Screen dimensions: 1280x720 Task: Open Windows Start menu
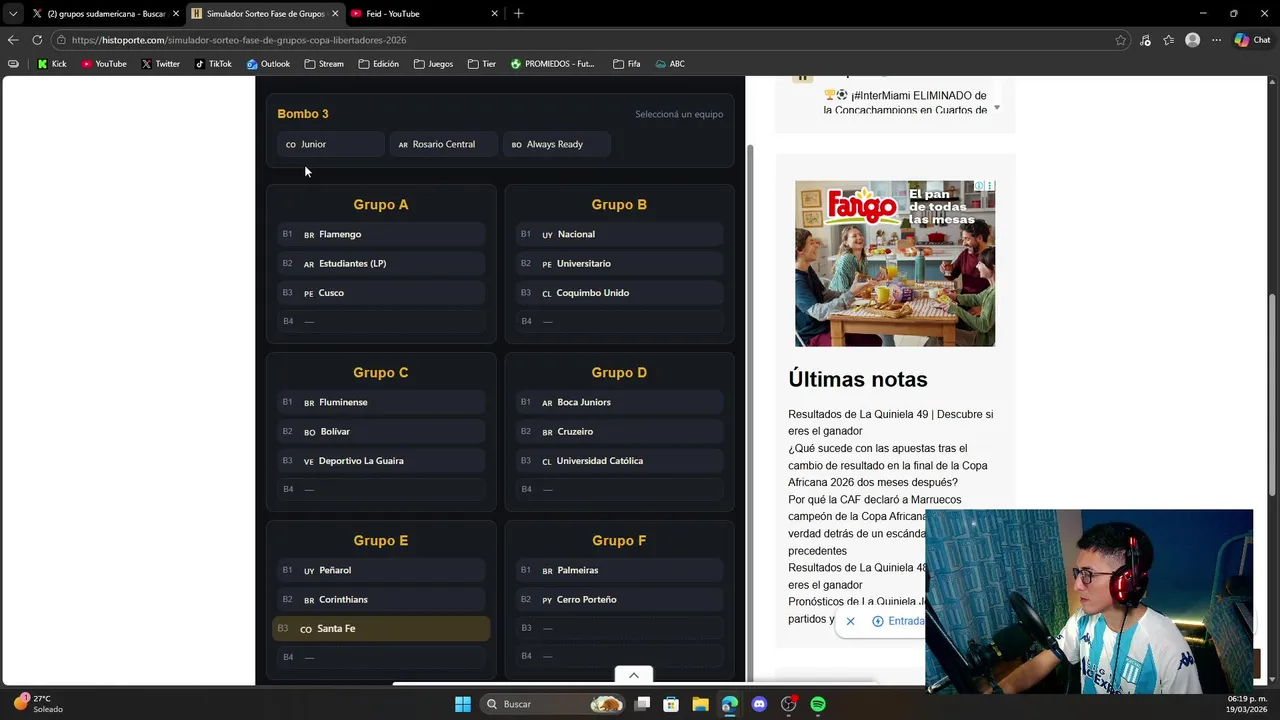463,704
